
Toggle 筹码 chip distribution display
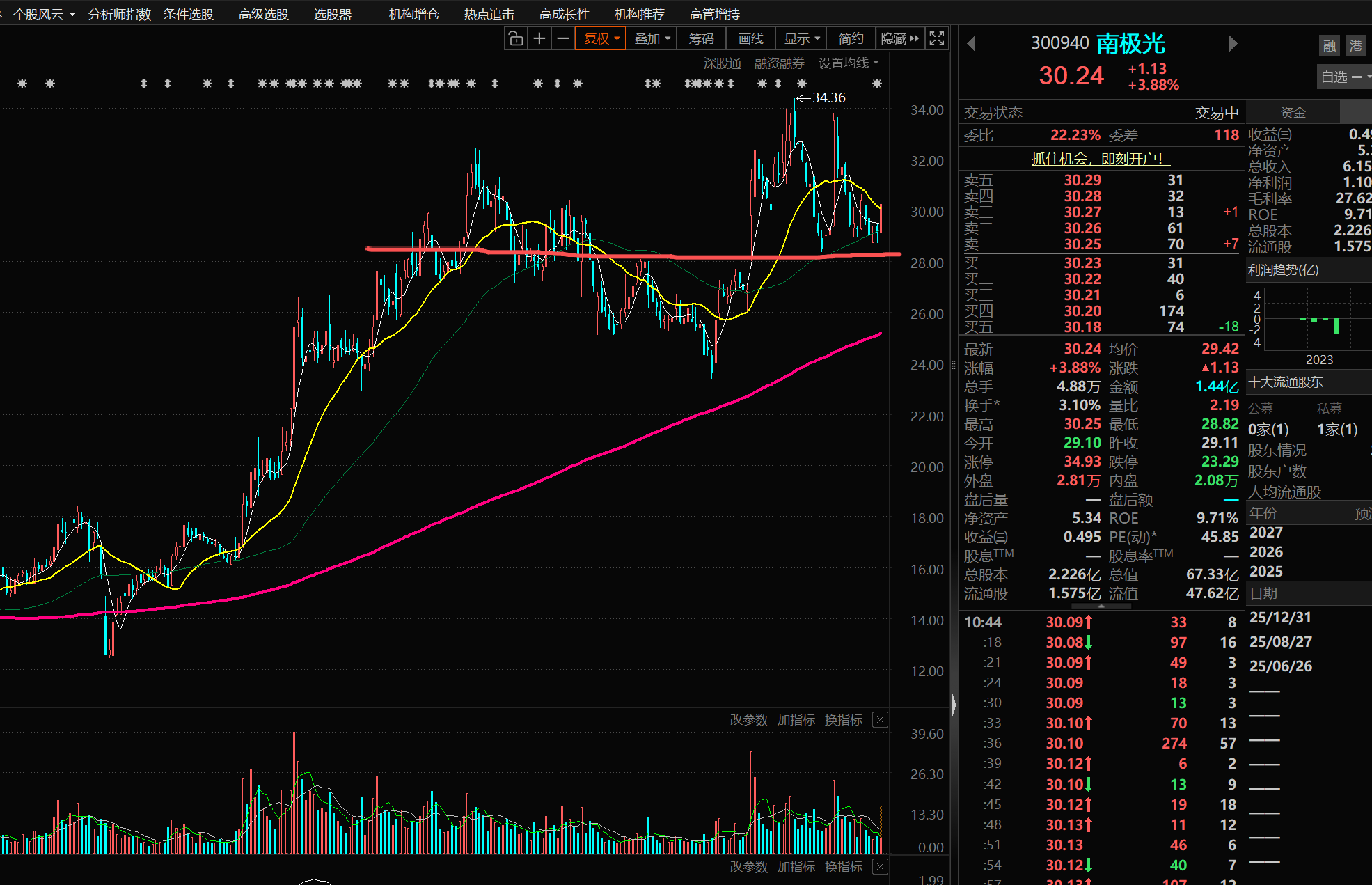click(701, 39)
